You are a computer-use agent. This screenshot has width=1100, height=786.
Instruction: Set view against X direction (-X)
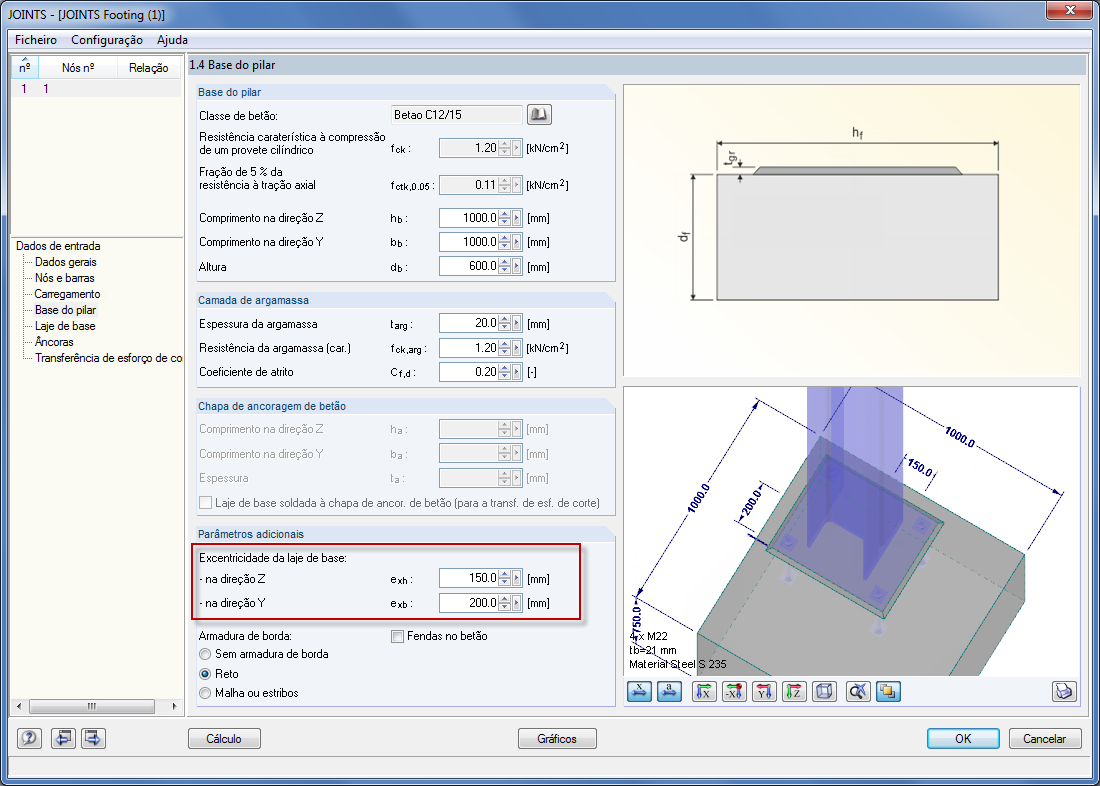[735, 692]
